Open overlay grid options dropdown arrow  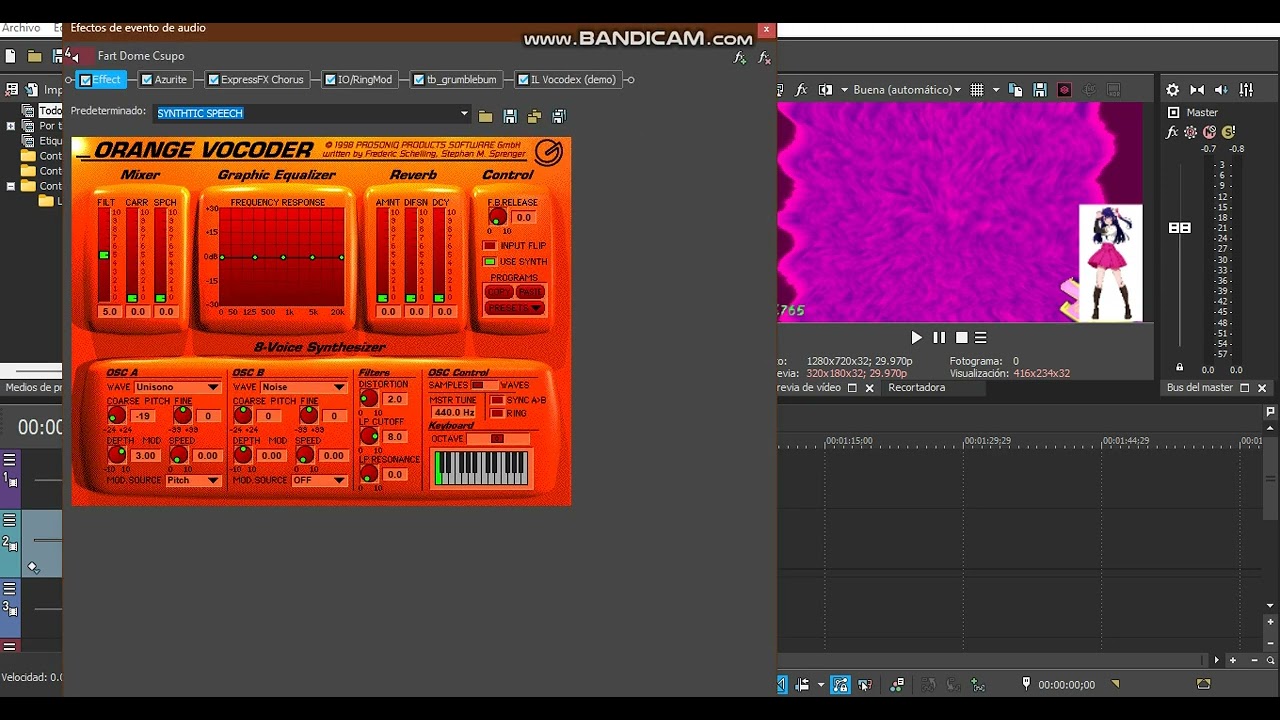(996, 90)
